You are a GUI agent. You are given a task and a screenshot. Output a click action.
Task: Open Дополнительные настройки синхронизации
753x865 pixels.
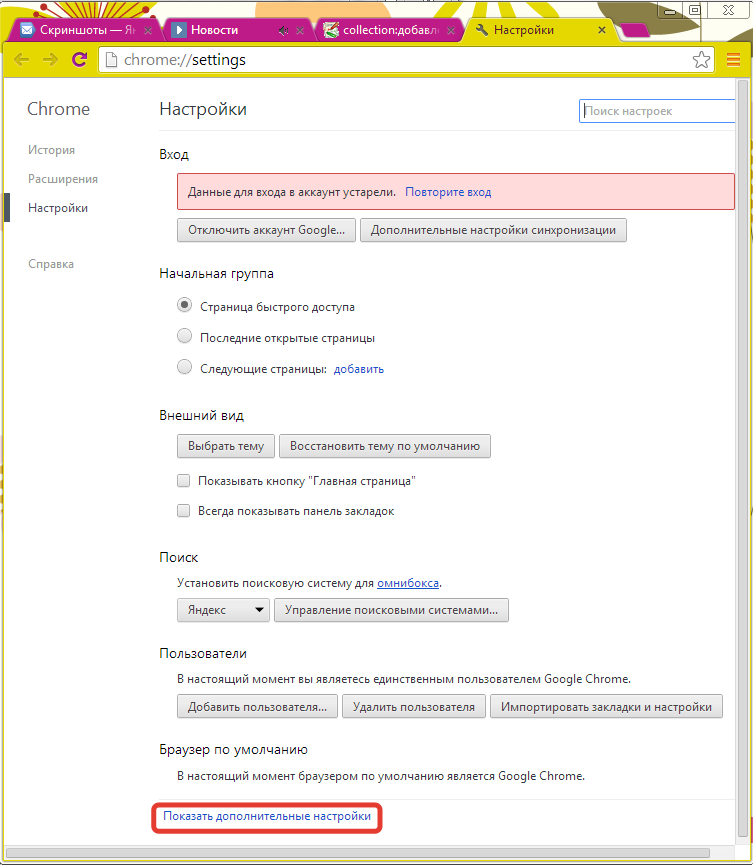point(493,230)
